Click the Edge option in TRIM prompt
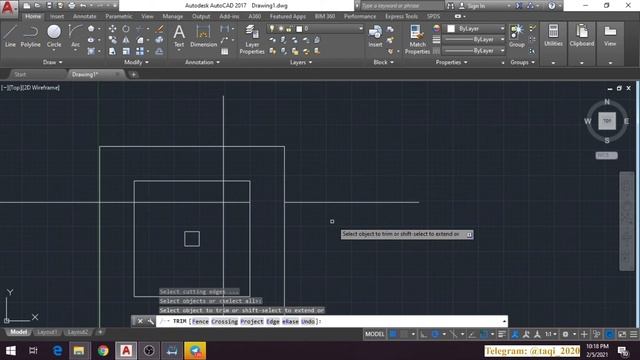The image size is (640, 360). point(273,322)
